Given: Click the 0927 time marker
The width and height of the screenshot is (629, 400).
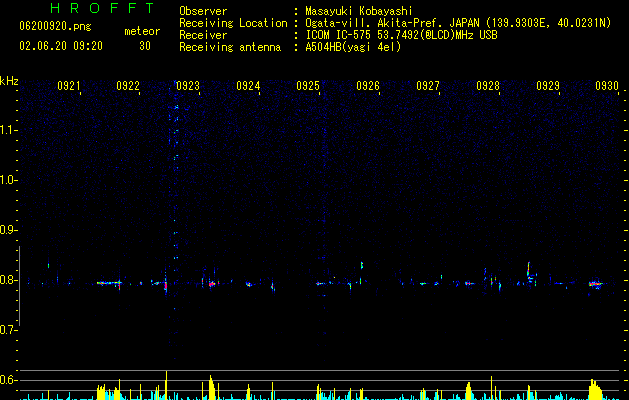Looking at the screenshot, I should coord(428,86).
